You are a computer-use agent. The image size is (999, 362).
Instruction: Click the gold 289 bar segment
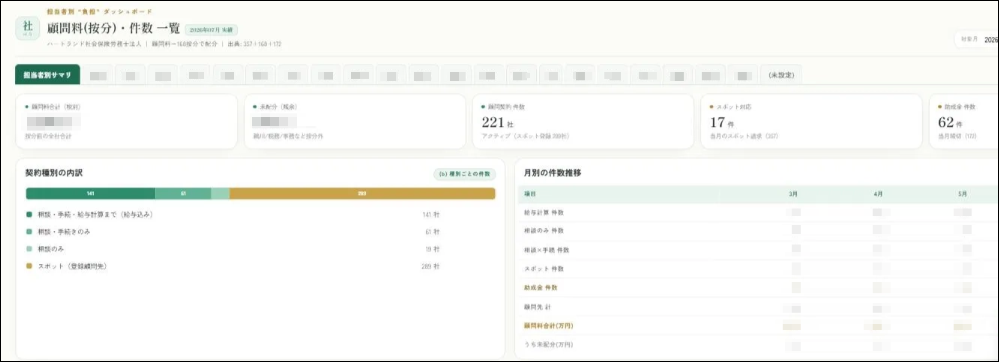coord(362,194)
